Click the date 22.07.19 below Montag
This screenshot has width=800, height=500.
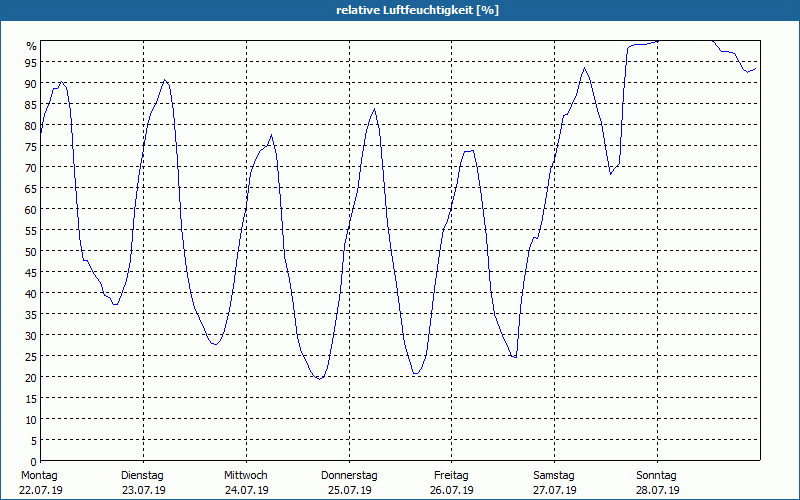[x=40, y=490]
